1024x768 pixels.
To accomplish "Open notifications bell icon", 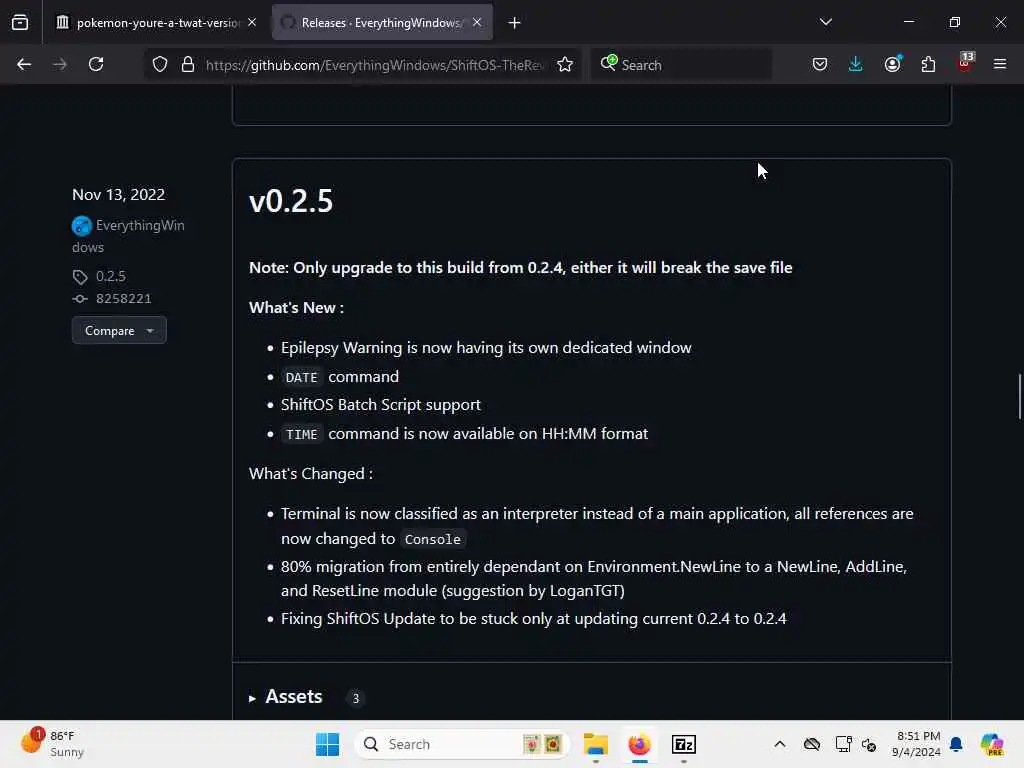I will point(956,744).
